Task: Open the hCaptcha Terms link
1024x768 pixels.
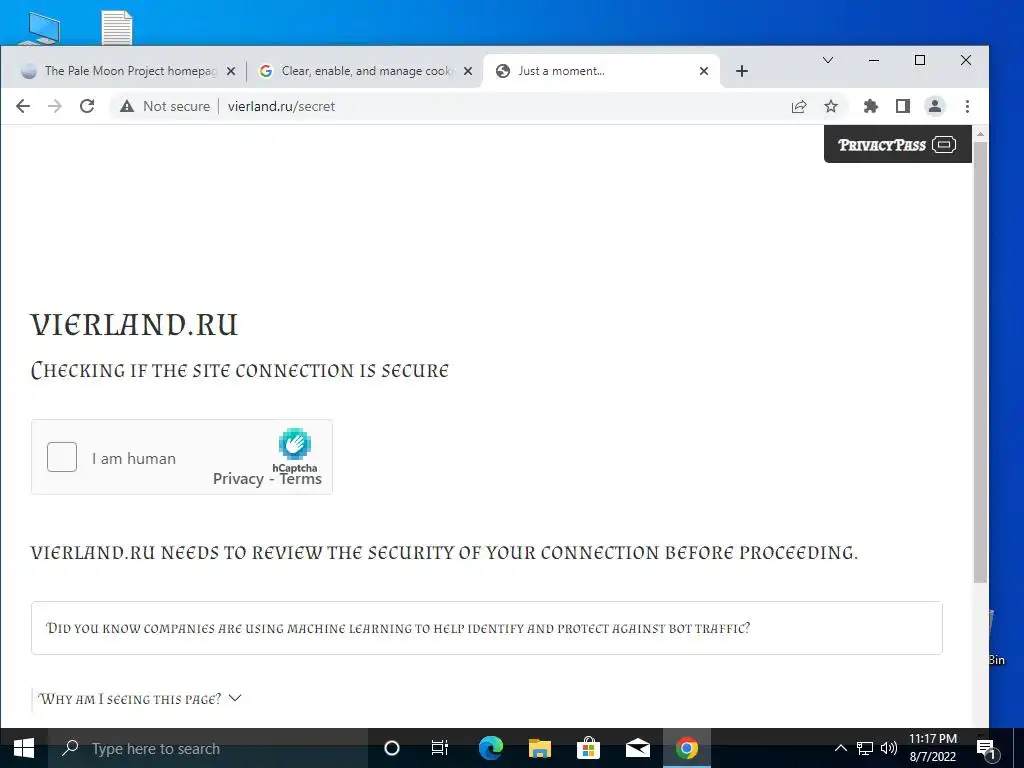Action: (x=300, y=479)
